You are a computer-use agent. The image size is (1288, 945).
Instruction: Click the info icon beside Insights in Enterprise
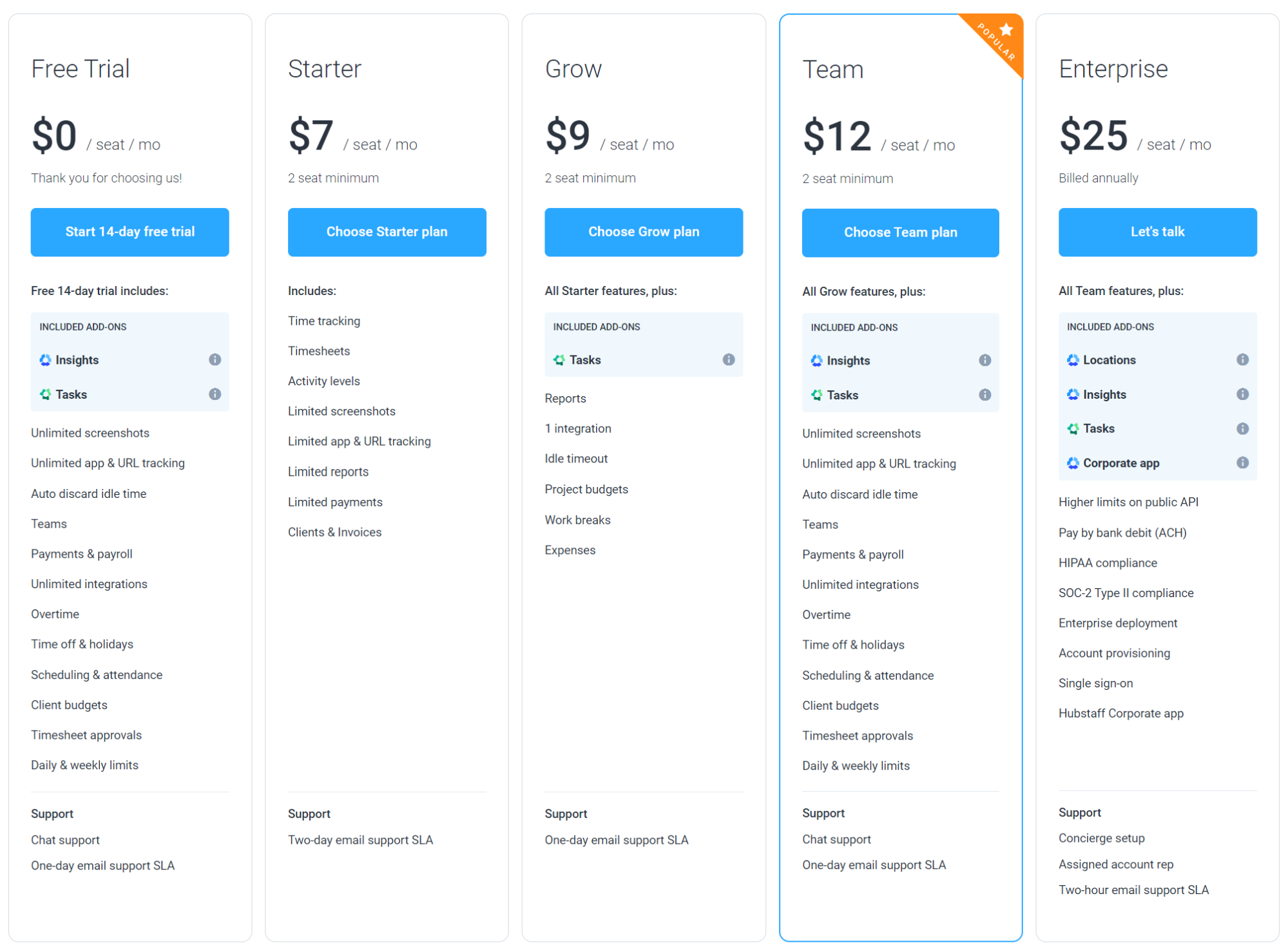click(x=1242, y=394)
